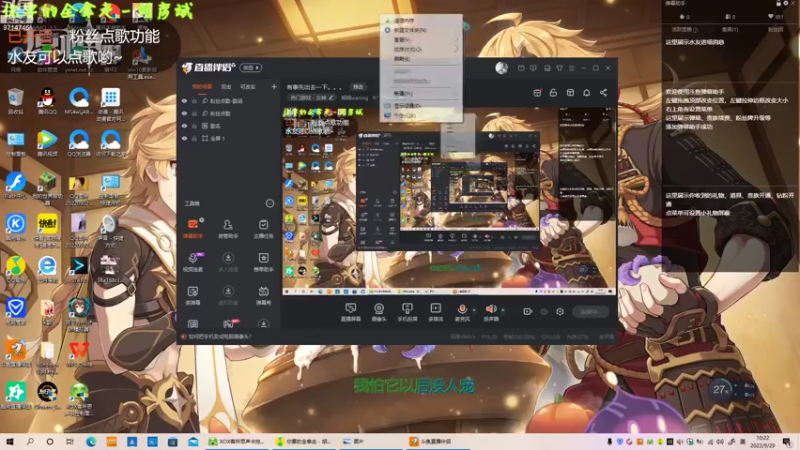This screenshot has height=450, width=800.
Task: Open the Windows Start menu
Action: [10, 441]
